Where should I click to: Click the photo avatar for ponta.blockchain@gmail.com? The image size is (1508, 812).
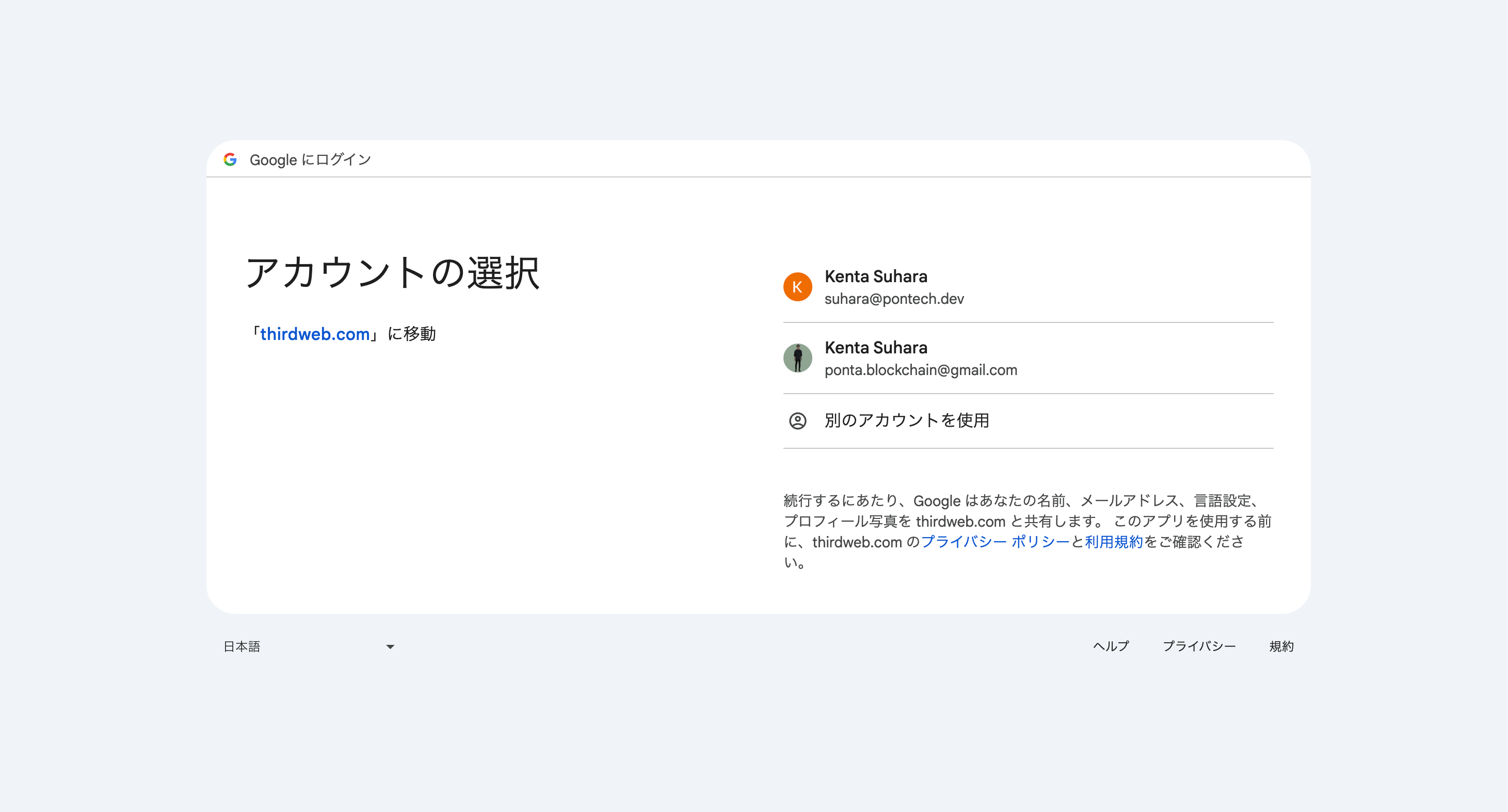click(x=797, y=358)
